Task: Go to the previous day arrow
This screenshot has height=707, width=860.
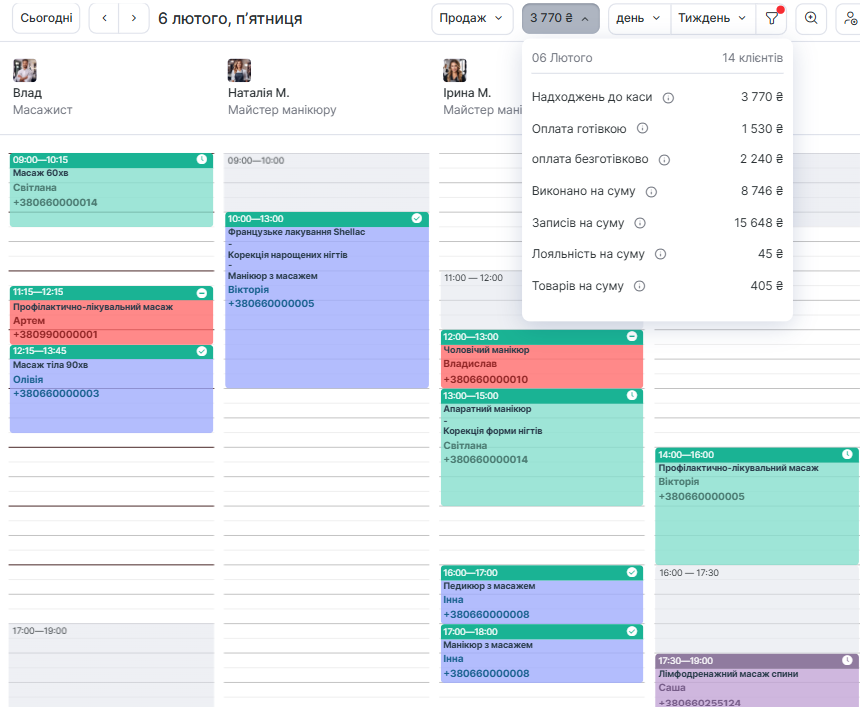Action: [x=104, y=18]
